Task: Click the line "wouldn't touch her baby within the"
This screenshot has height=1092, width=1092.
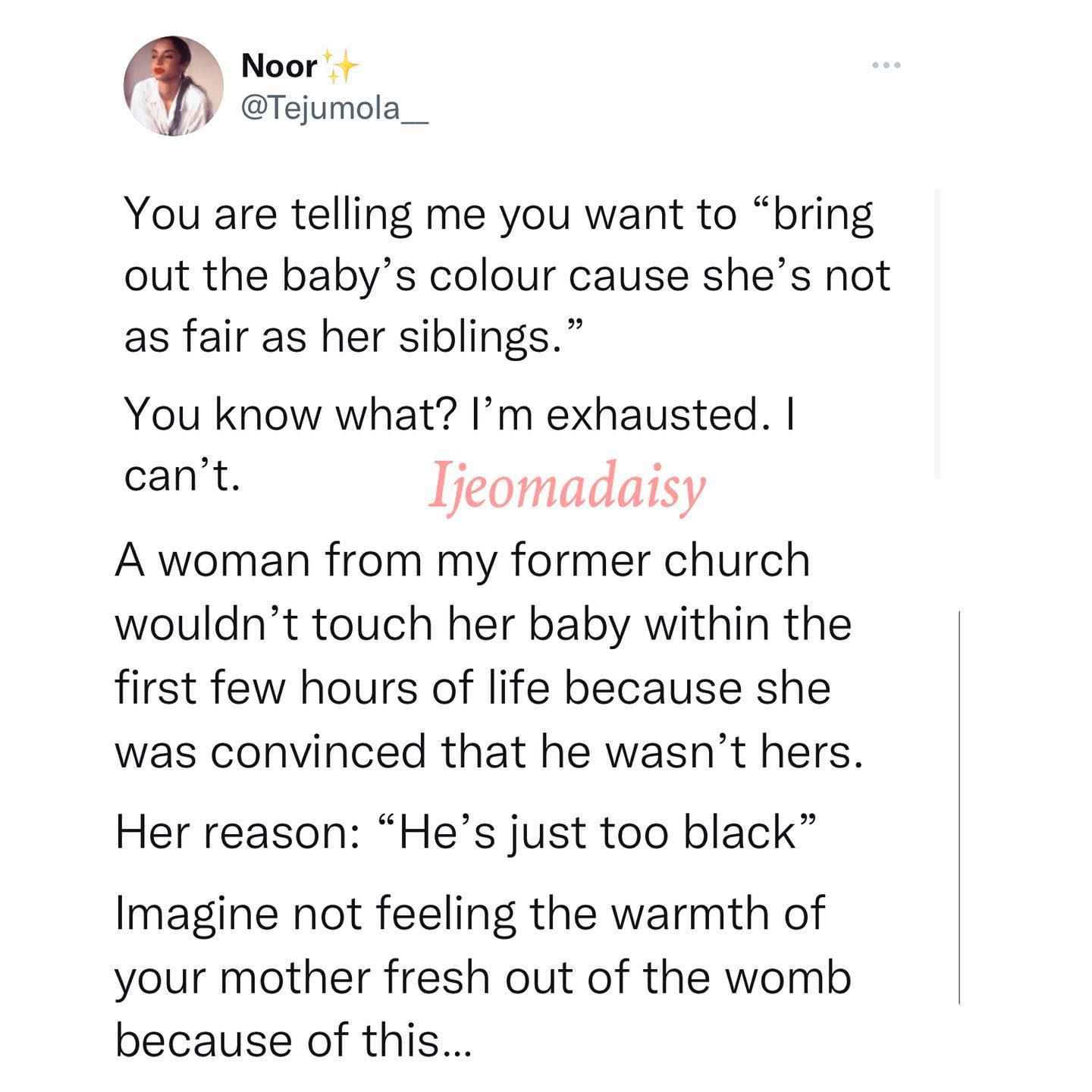Action: point(484,625)
